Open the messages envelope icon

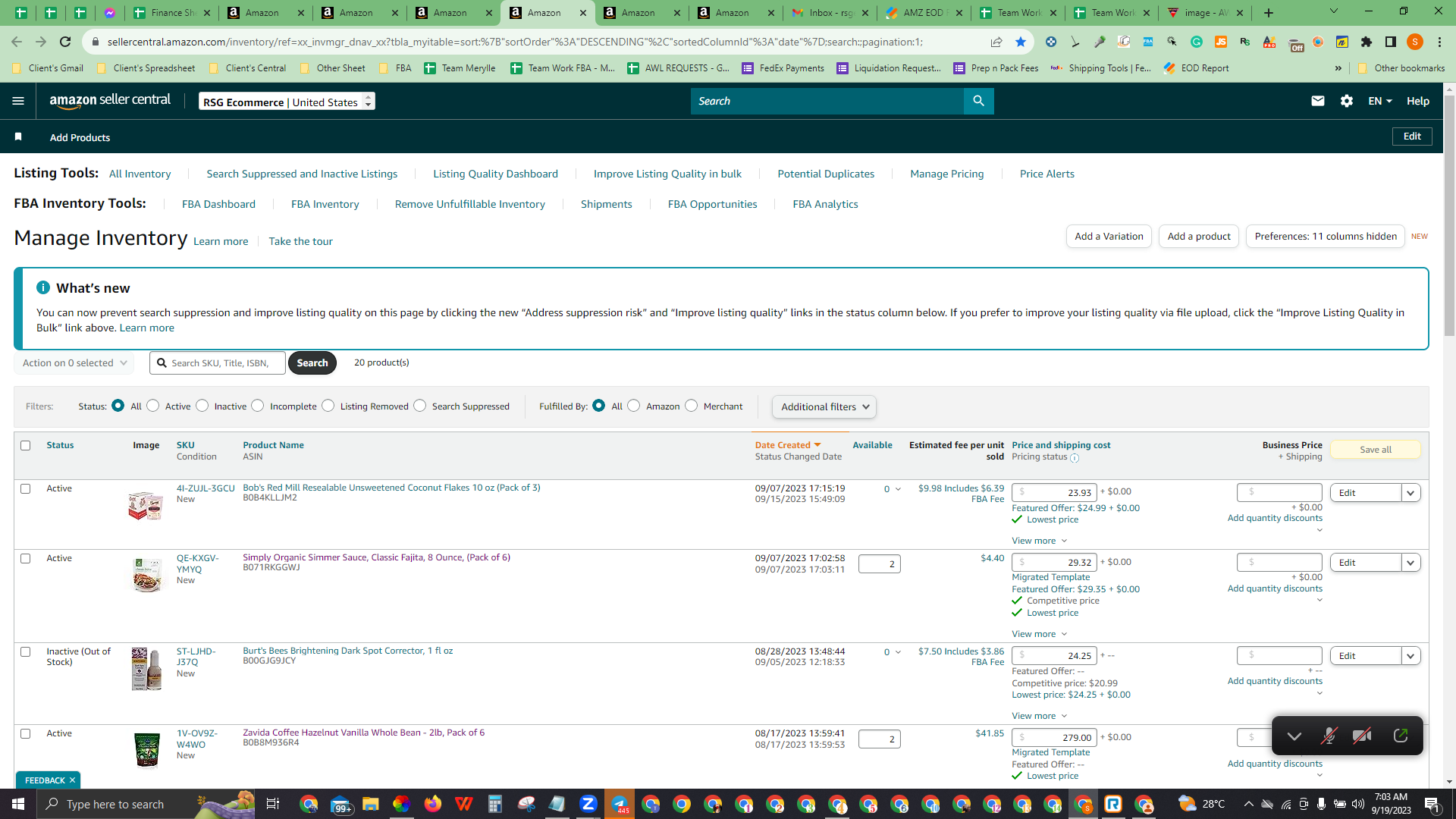coord(1318,101)
